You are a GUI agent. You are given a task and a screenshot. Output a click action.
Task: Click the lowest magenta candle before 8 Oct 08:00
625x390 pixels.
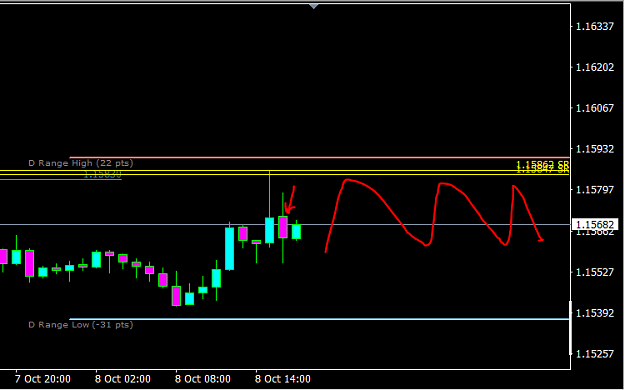(176, 296)
